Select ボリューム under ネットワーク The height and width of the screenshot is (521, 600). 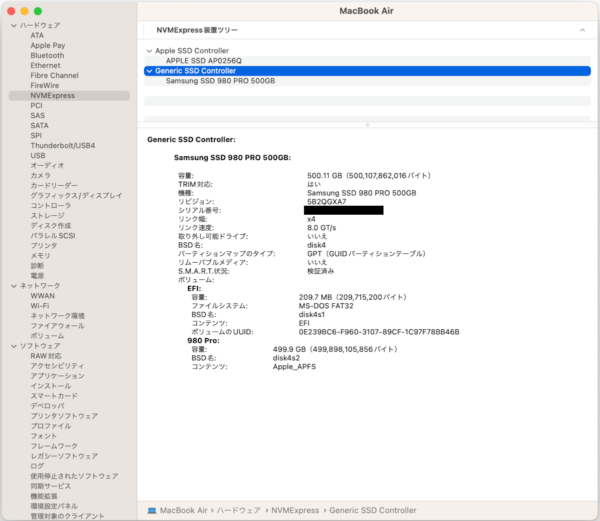pos(47,336)
